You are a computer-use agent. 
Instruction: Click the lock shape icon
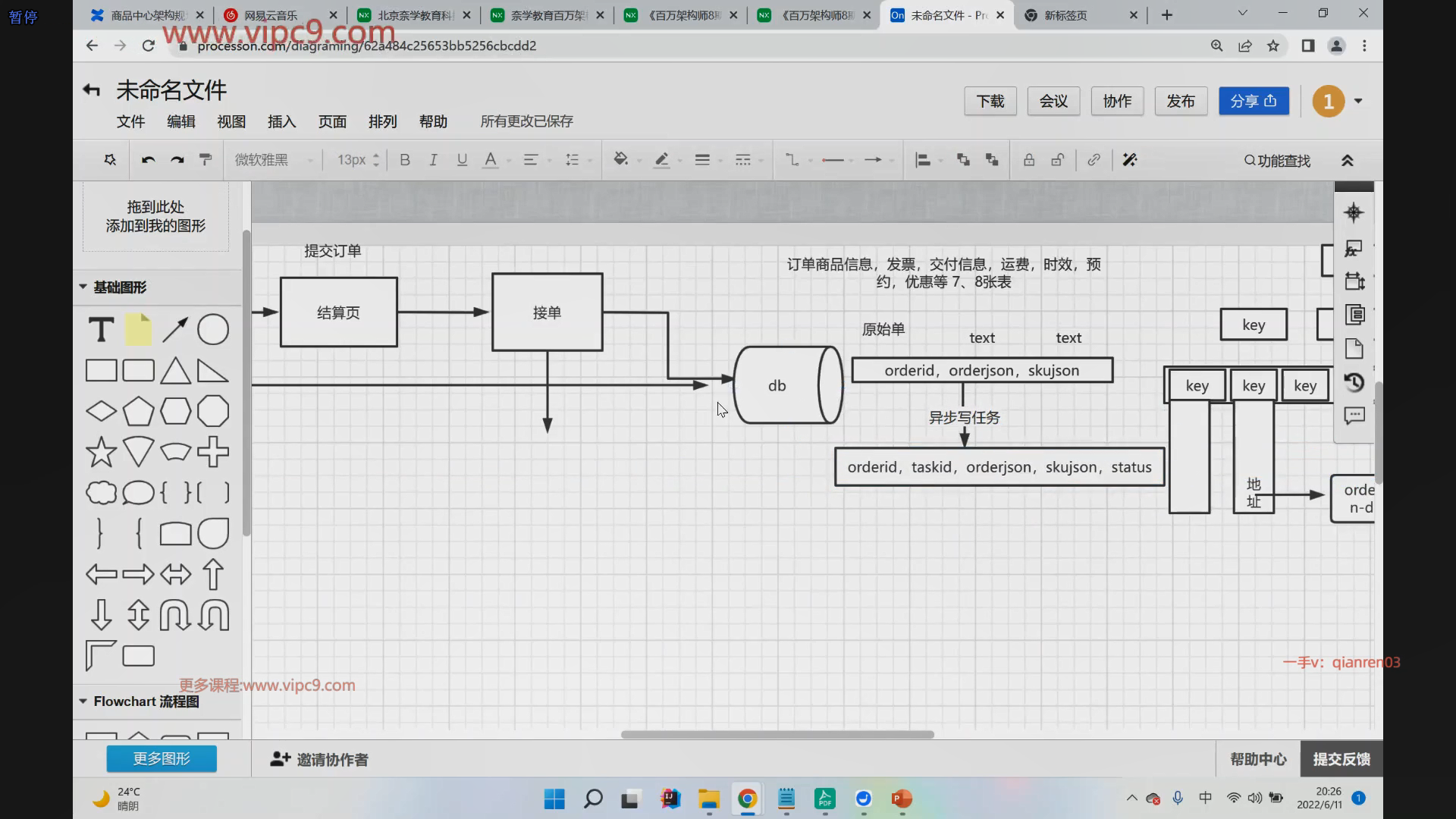1029,160
